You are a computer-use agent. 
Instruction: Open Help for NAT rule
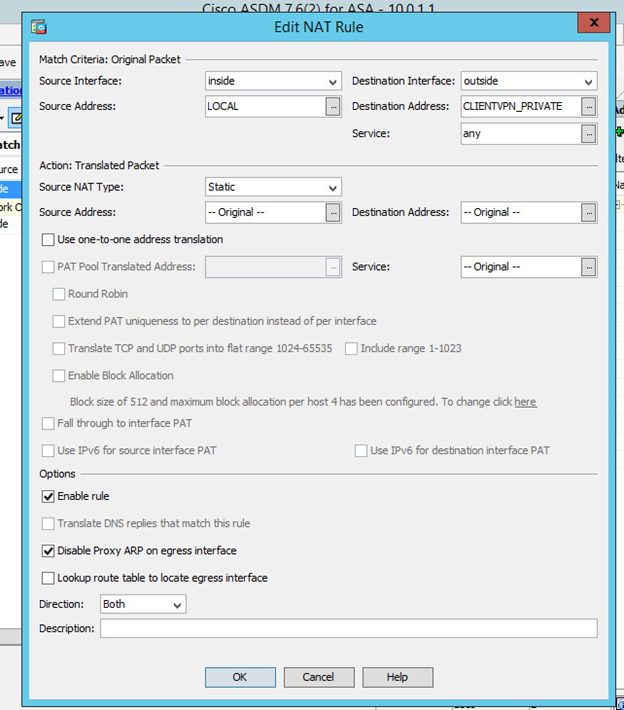(398, 677)
